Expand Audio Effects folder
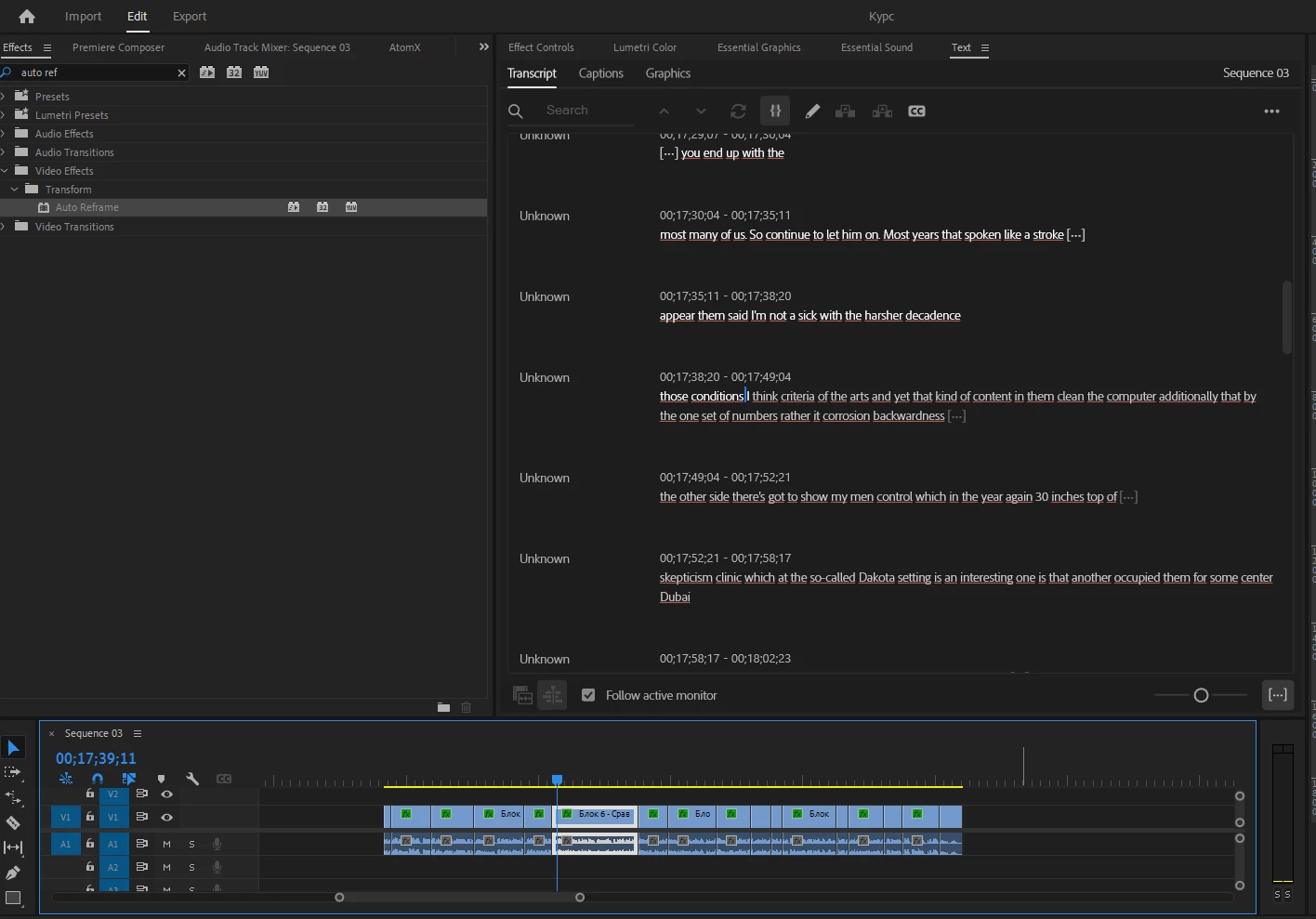This screenshot has height=919, width=1316. 4,133
